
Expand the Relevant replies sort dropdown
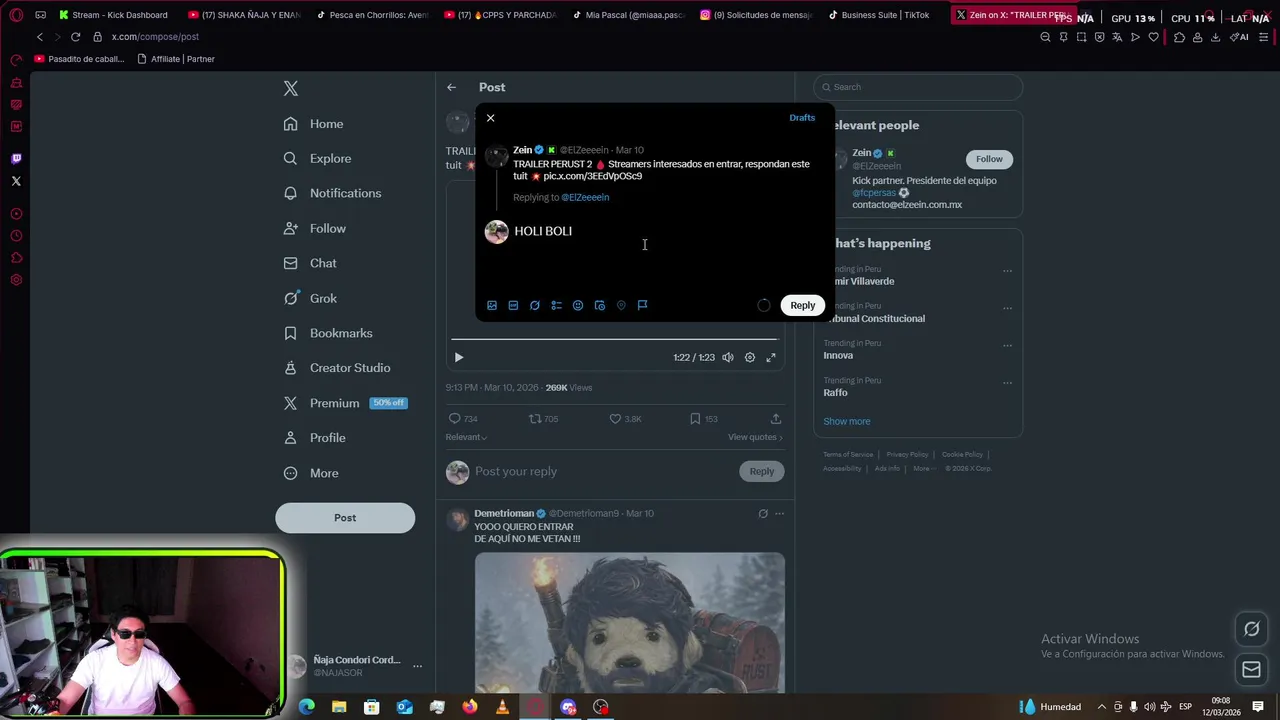pyautogui.click(x=467, y=437)
